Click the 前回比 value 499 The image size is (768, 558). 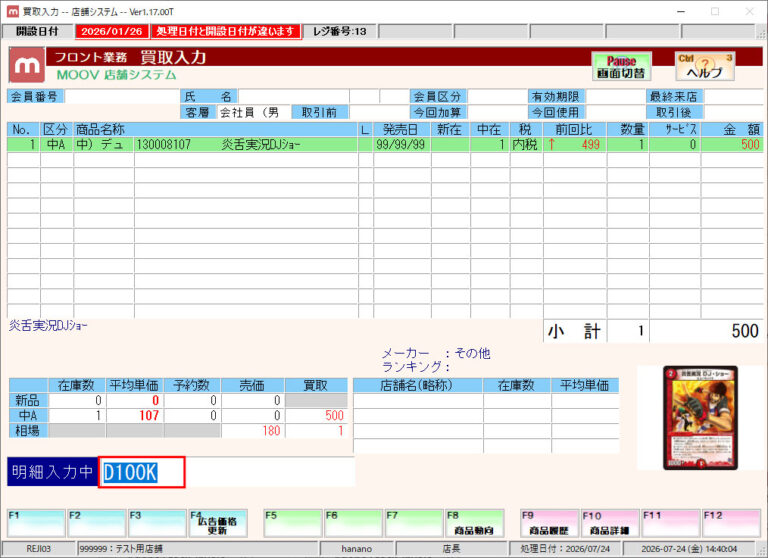tap(590, 145)
